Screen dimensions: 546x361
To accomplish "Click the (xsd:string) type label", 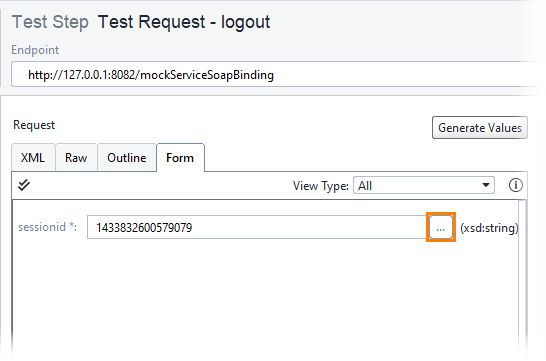I will 489,228.
